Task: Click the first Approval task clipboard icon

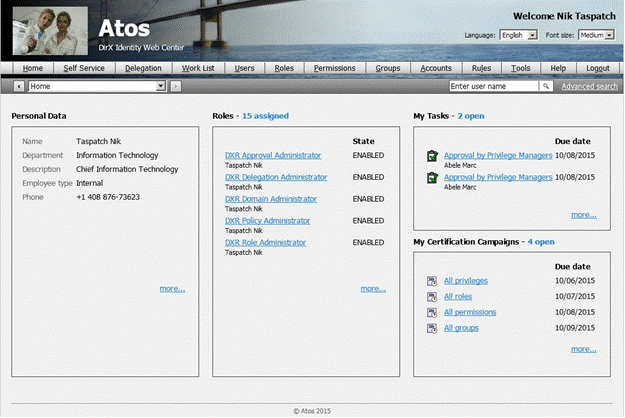Action: [432, 156]
